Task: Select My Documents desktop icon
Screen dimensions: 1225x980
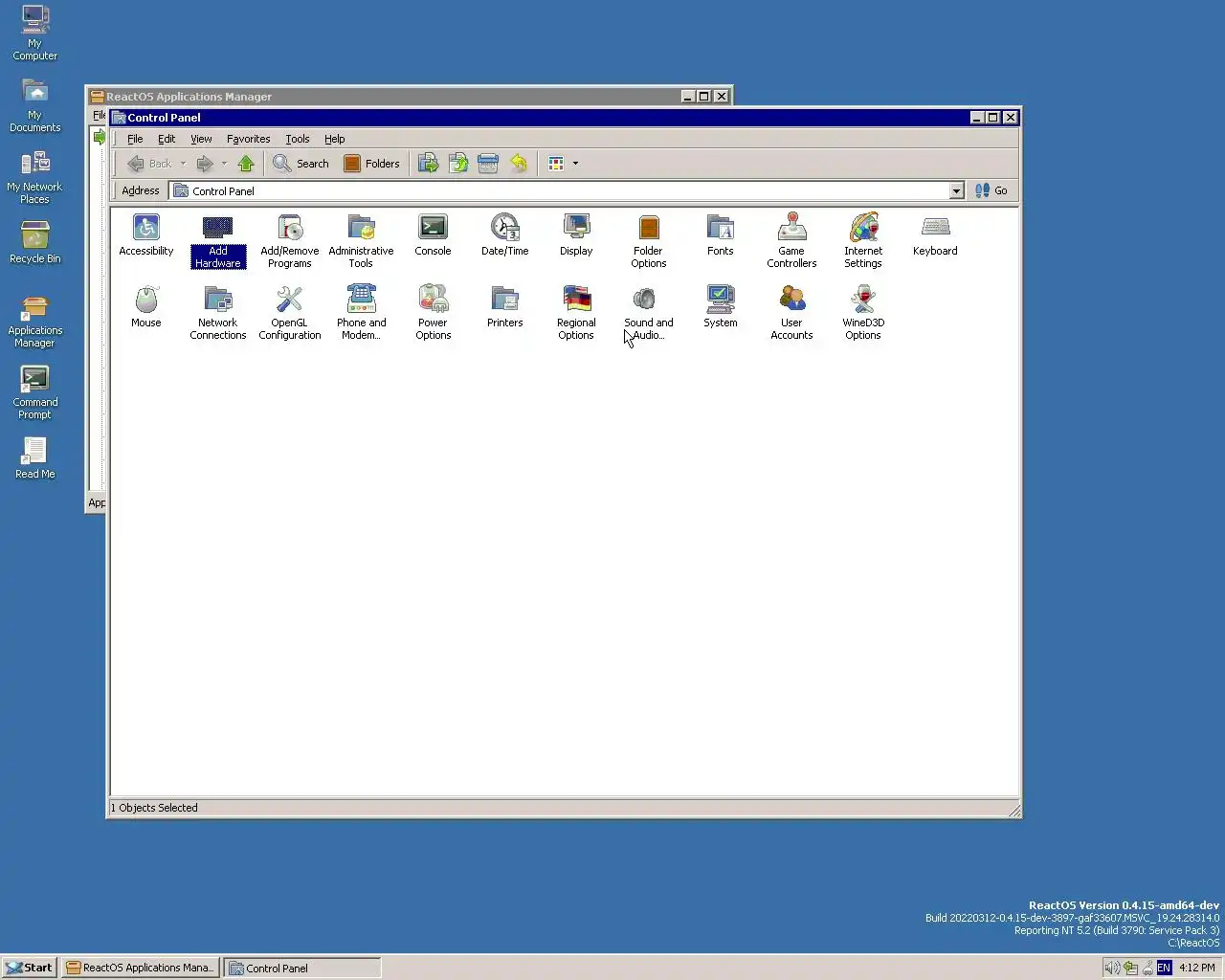Action: pos(34,105)
